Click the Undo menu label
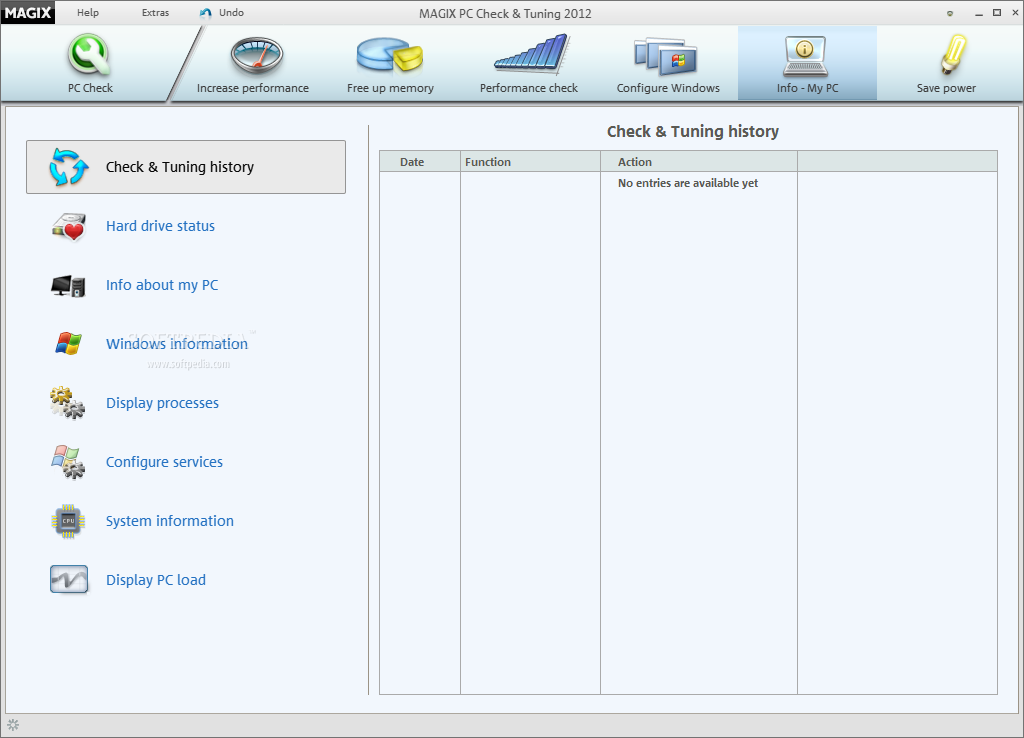This screenshot has width=1024, height=738. 231,12
